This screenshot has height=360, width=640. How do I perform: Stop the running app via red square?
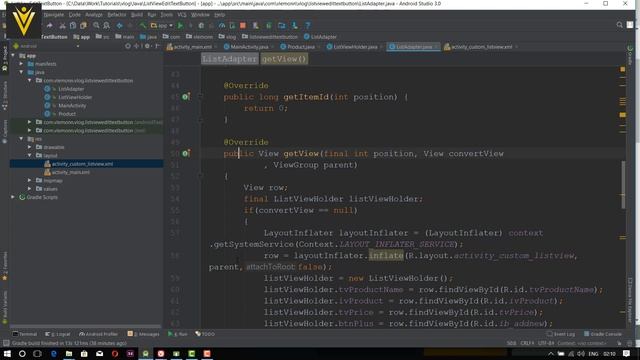(x=243, y=25)
